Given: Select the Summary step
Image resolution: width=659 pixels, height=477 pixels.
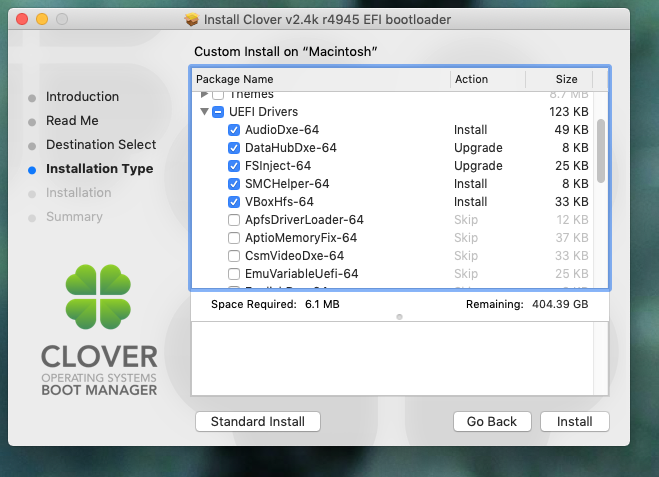Looking at the screenshot, I should click(74, 216).
